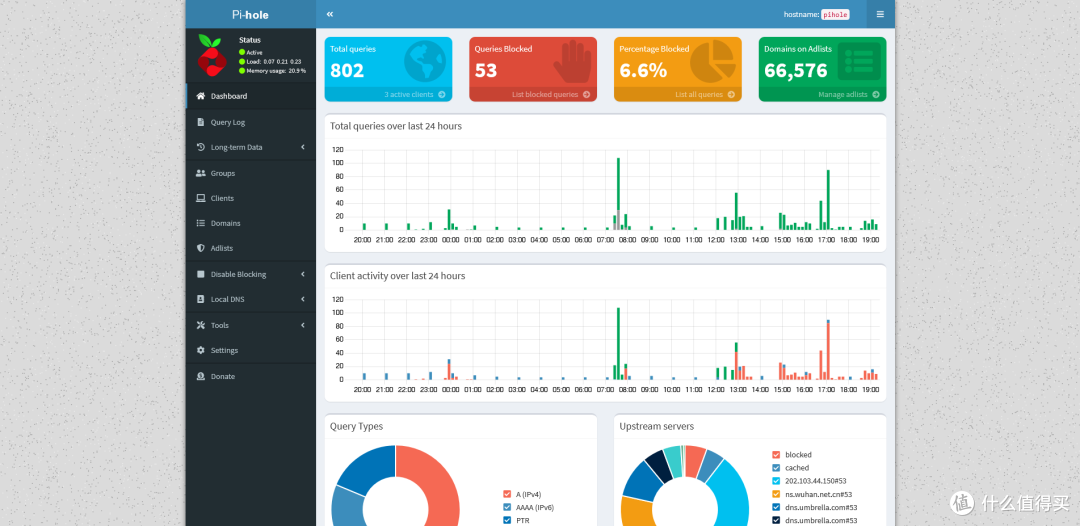Click the Load status line
Image resolution: width=1080 pixels, height=526 pixels.
coord(269,61)
